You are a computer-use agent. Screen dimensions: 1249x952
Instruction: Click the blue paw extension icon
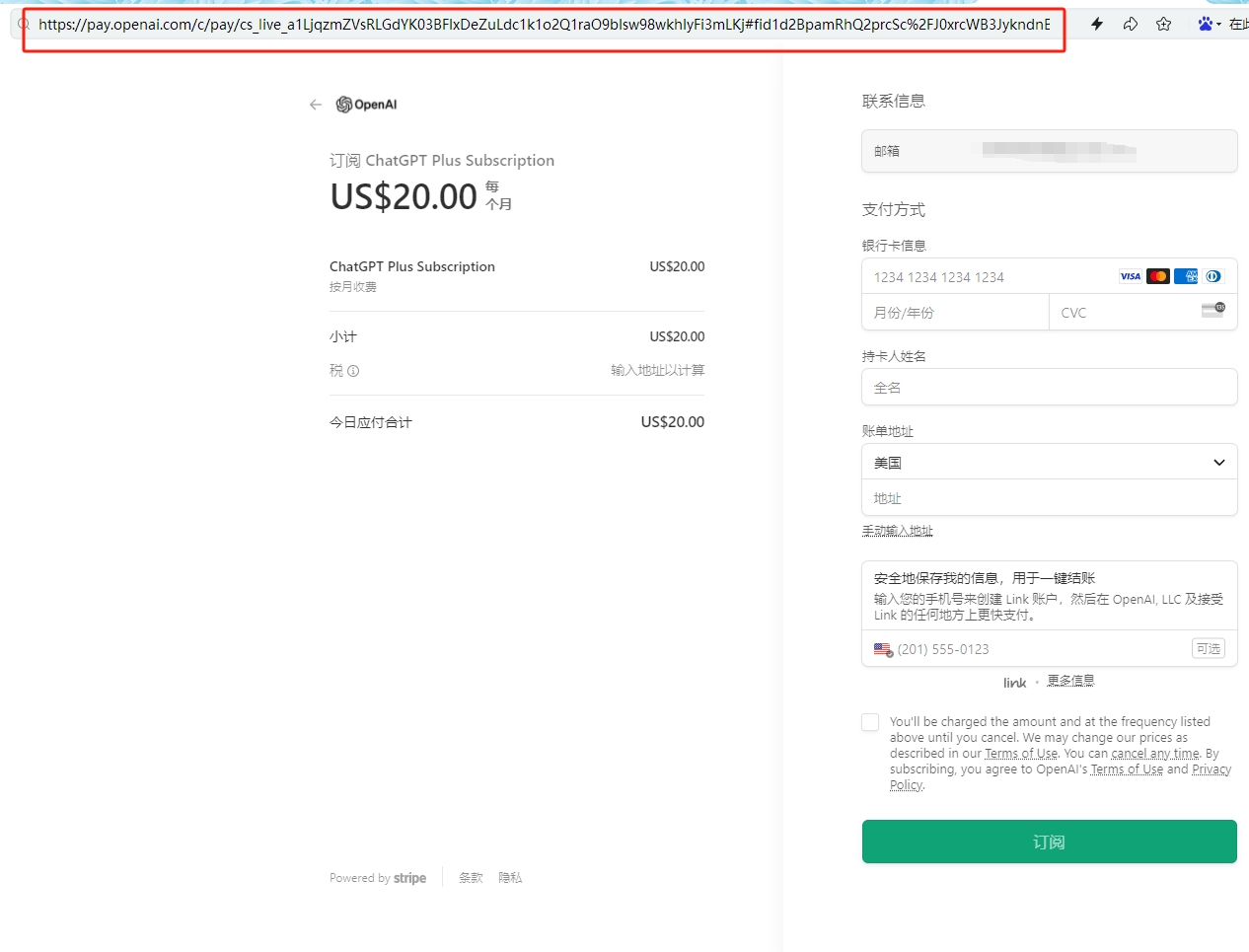click(x=1203, y=23)
